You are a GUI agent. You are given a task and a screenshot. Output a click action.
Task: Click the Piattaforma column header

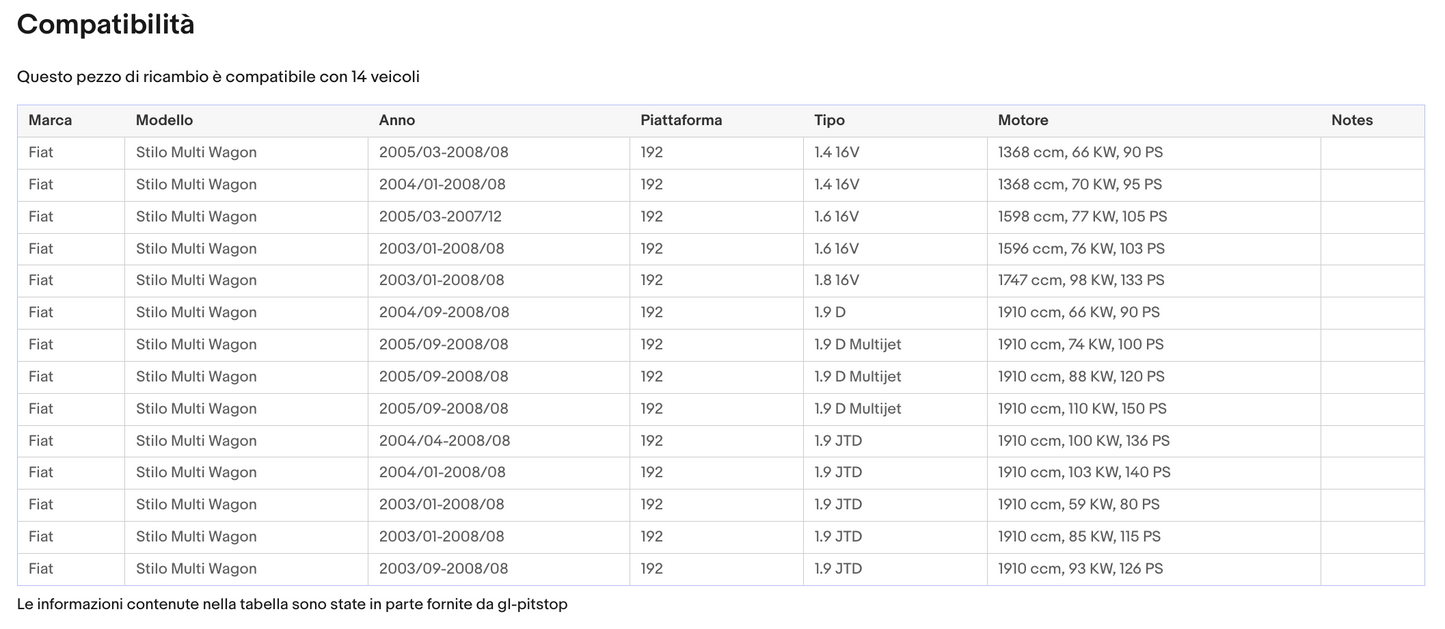(681, 120)
